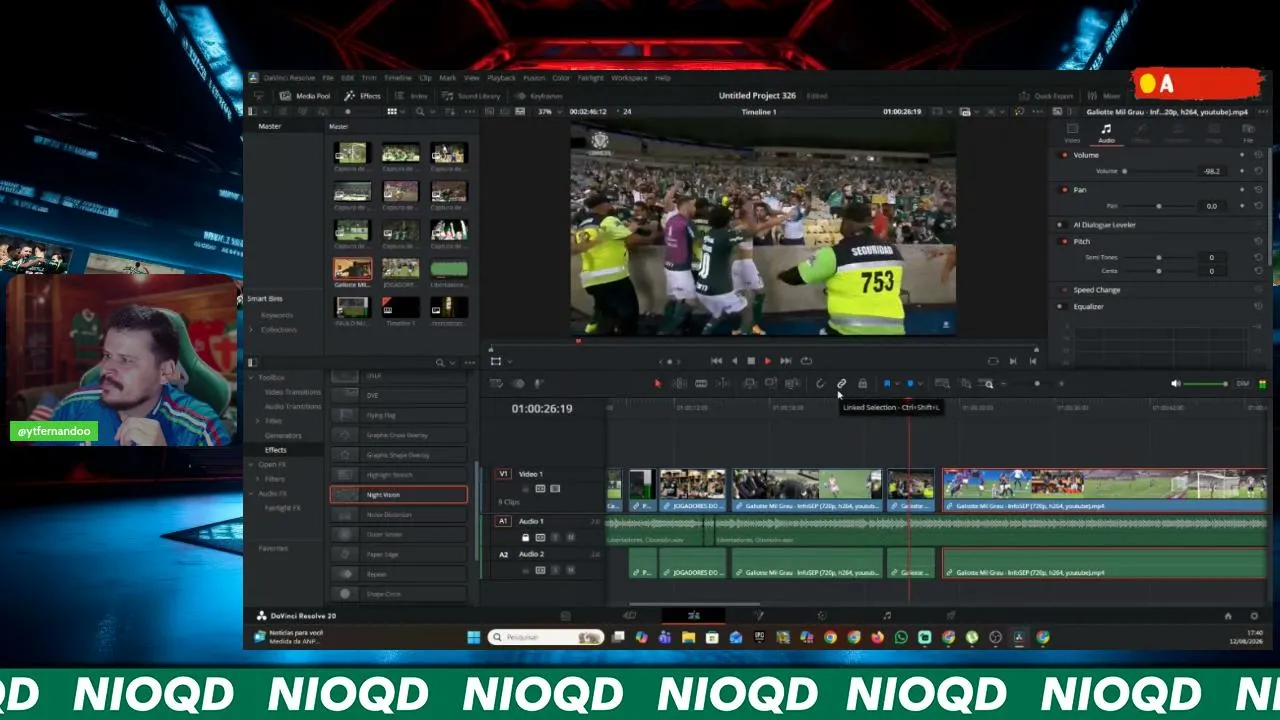Open the Keyframes panel

(x=540, y=96)
